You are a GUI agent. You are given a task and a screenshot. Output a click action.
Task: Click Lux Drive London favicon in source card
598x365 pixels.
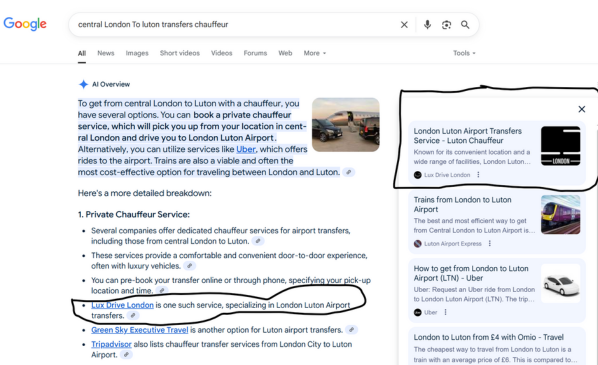click(418, 175)
